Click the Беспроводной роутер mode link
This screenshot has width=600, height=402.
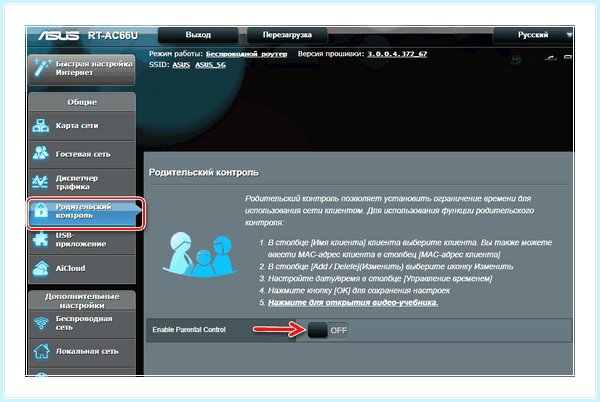tap(246, 54)
